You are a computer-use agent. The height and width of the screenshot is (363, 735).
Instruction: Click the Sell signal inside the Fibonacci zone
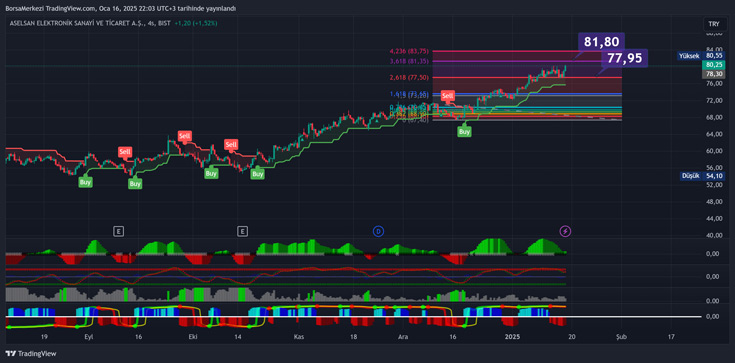(448, 96)
